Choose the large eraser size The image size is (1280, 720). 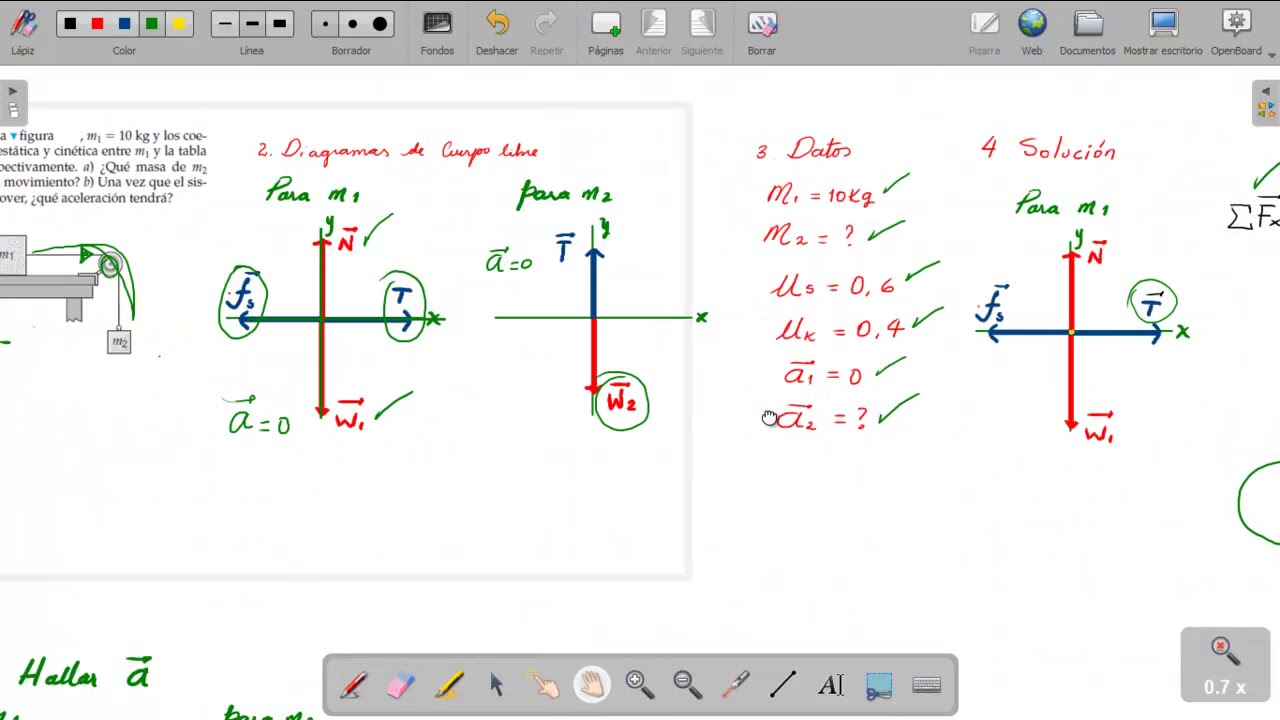coord(379,24)
